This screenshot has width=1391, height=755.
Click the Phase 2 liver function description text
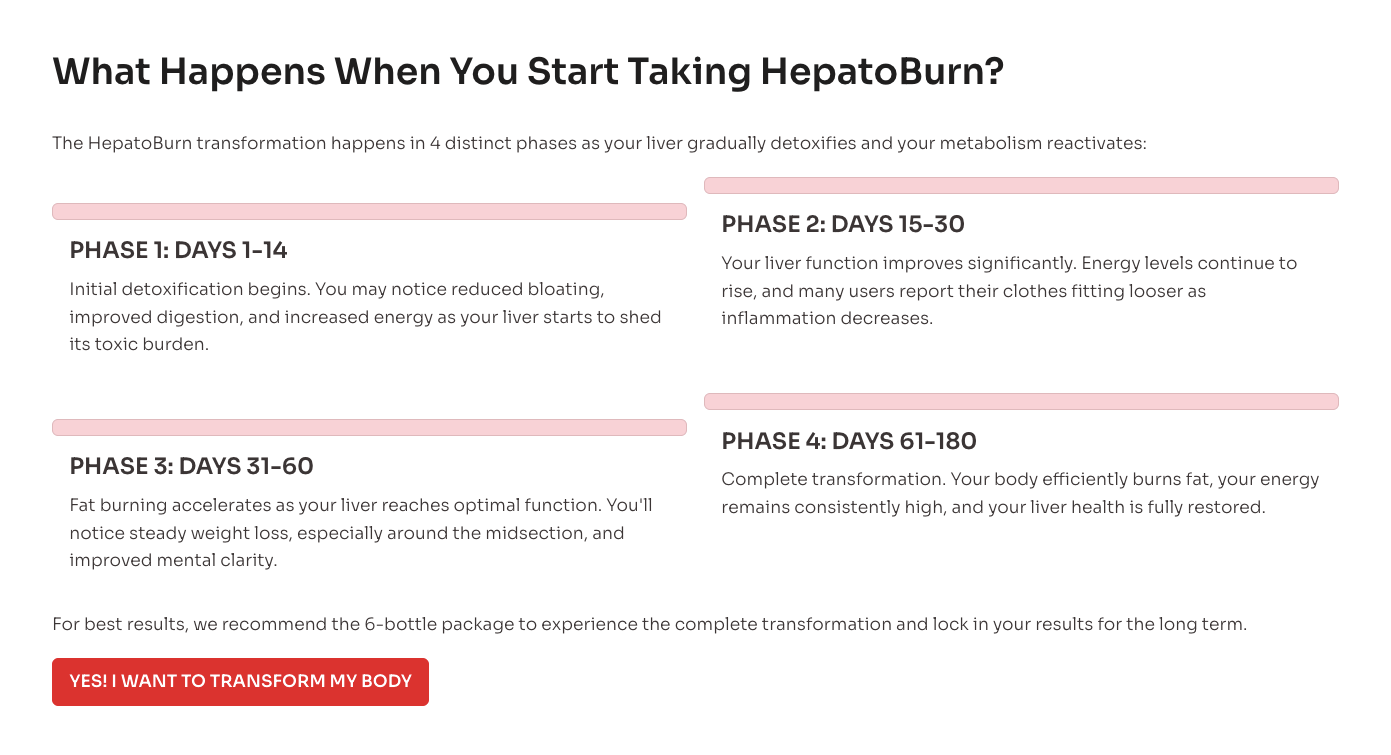(1008, 291)
